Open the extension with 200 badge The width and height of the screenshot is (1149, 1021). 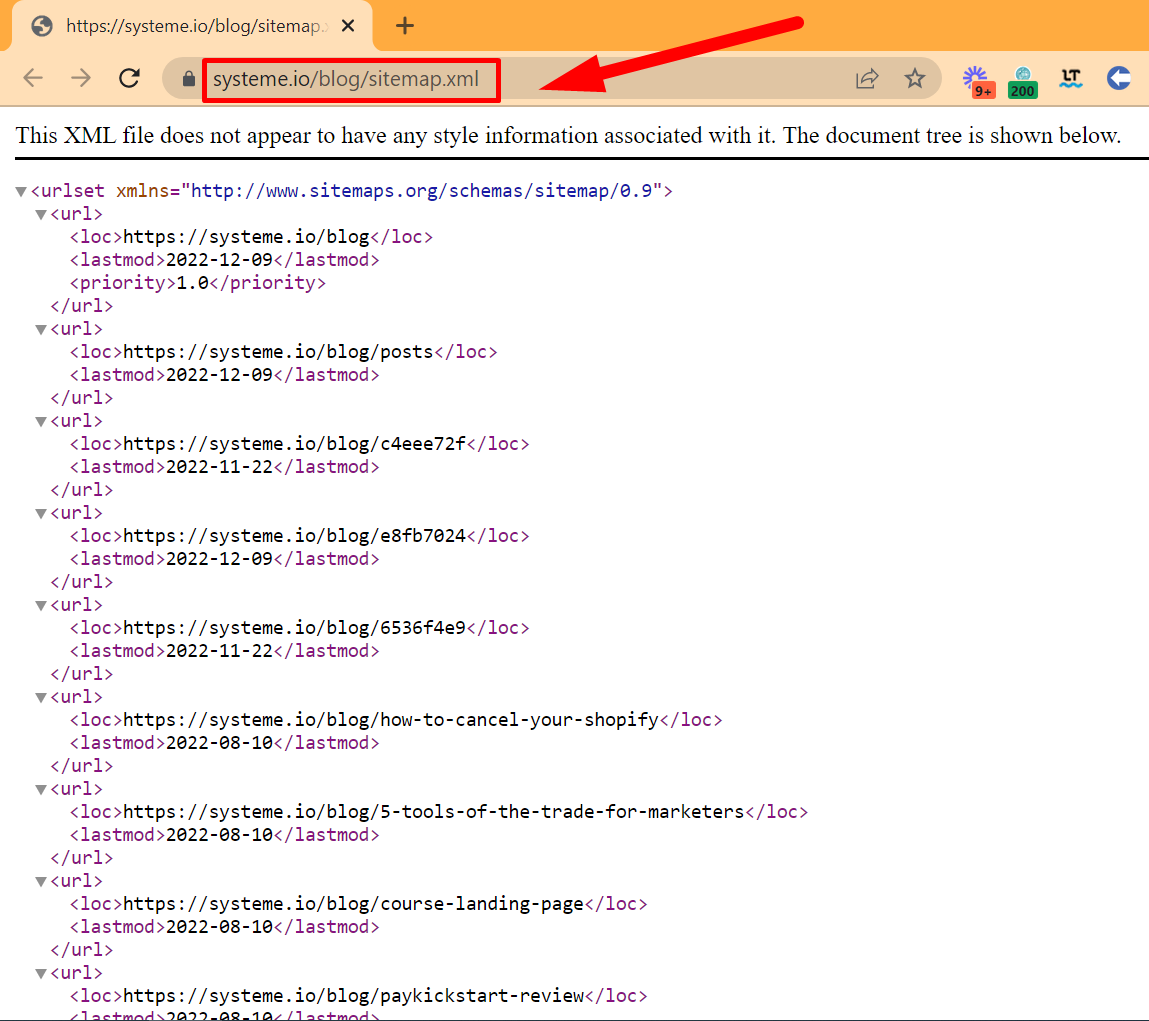click(x=1023, y=82)
